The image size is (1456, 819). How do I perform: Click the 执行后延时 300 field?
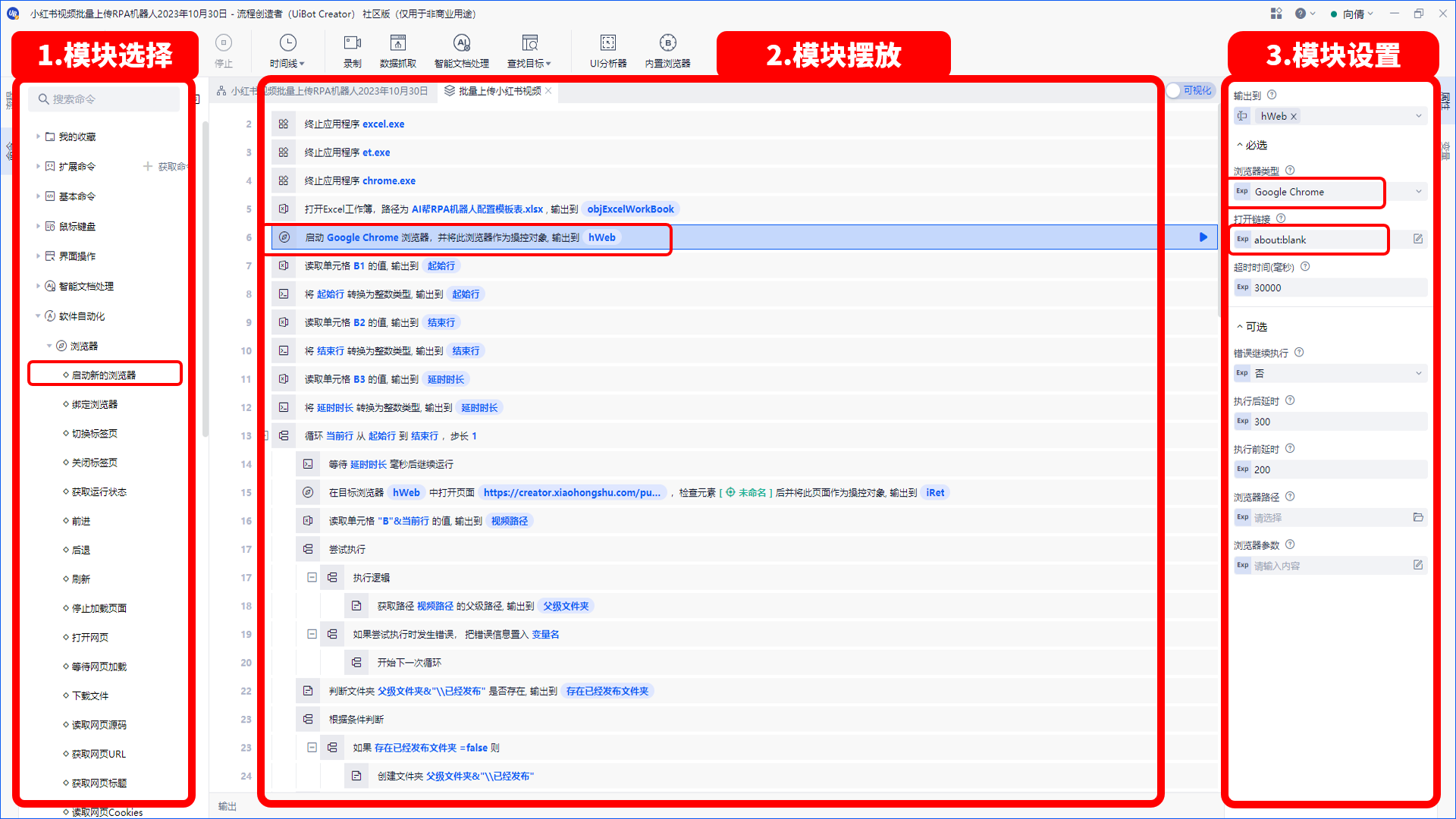(1330, 422)
